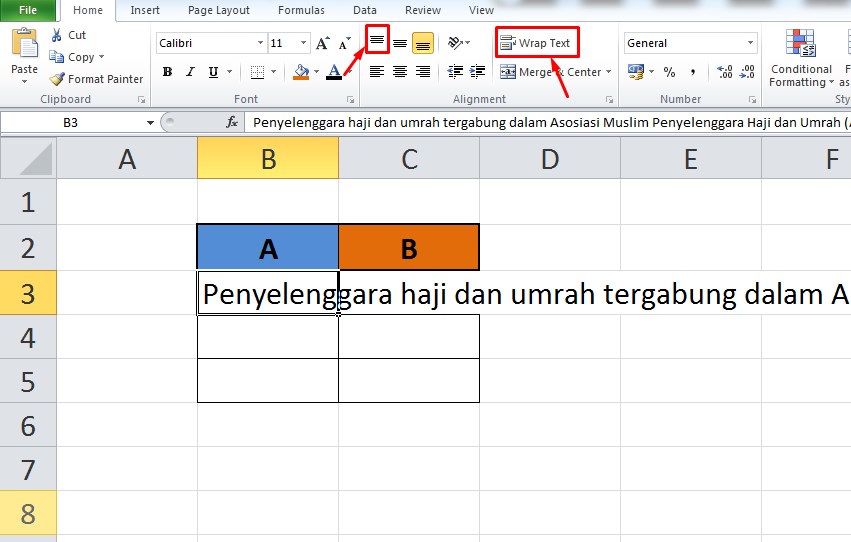Open the font size dropdown
Screen dimensions: 851x542
coord(303,43)
